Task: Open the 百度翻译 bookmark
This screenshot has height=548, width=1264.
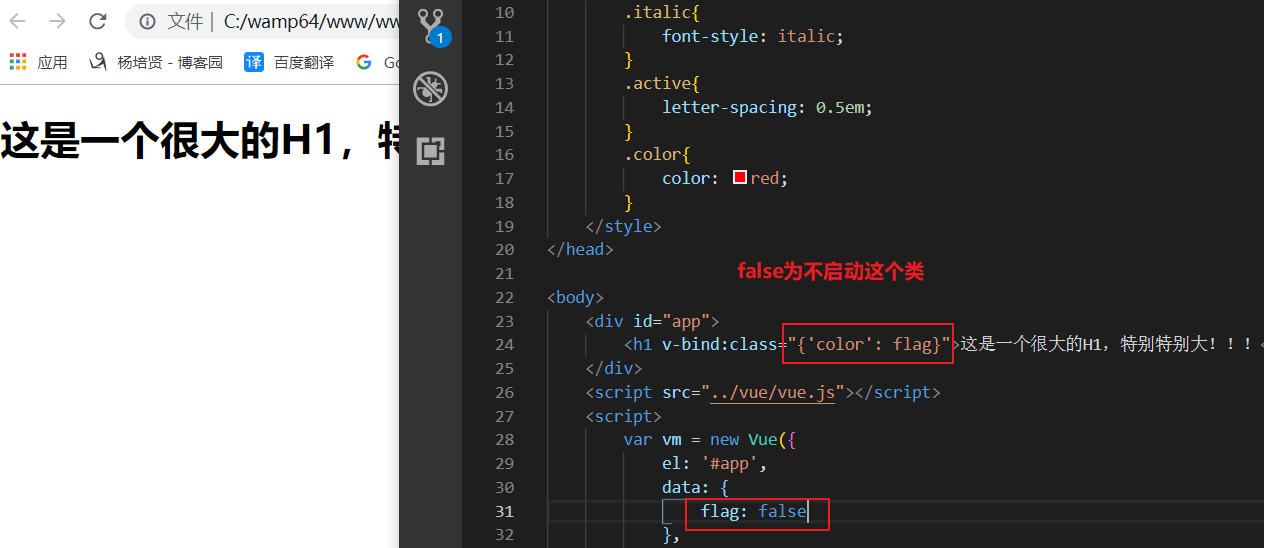Action: (x=289, y=62)
